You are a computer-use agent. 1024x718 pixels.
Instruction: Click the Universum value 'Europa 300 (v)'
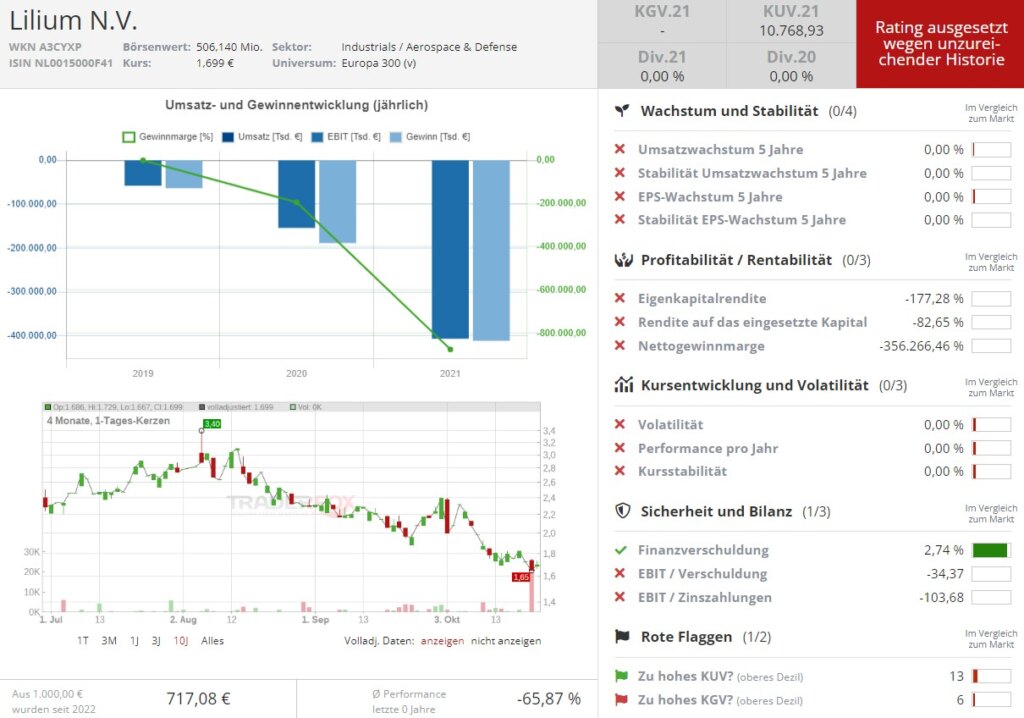click(379, 63)
